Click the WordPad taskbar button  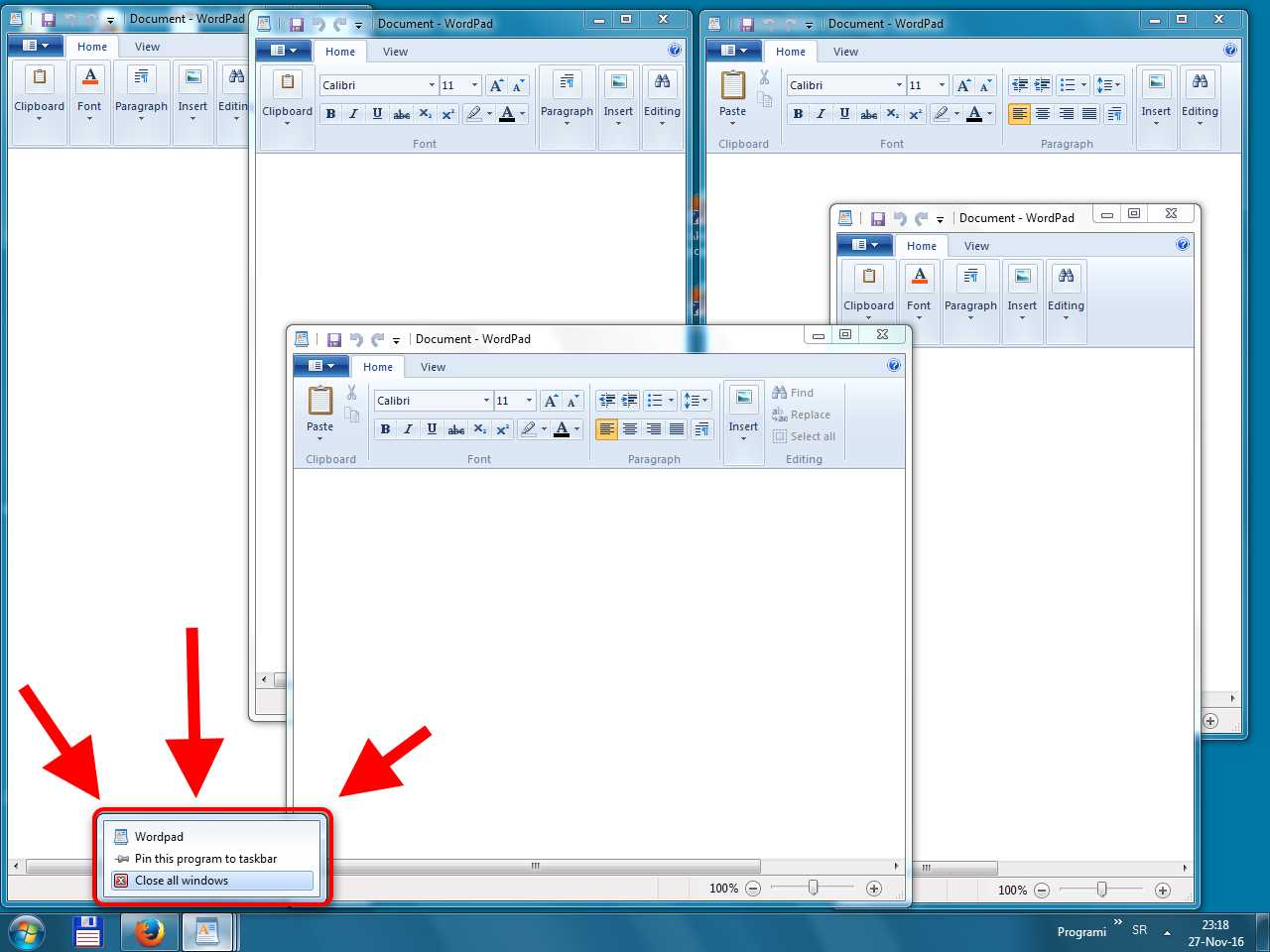click(207, 932)
